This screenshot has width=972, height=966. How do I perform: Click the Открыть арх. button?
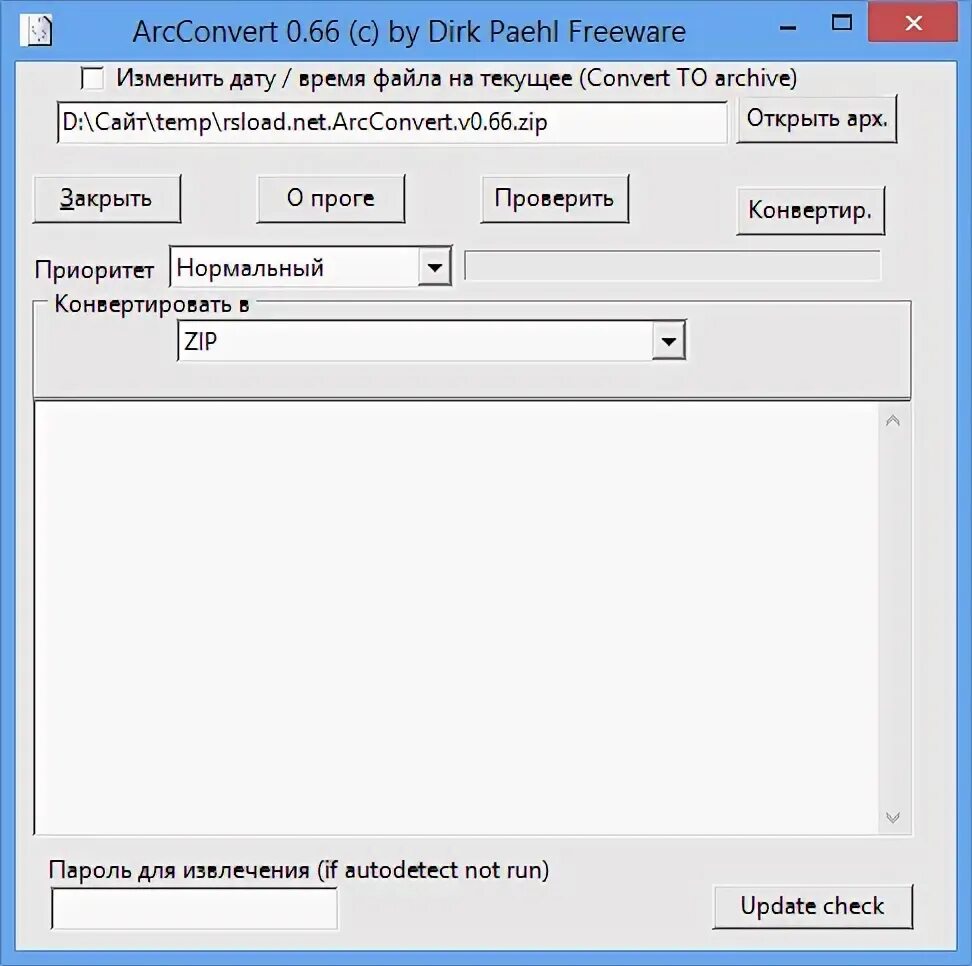coord(816,119)
